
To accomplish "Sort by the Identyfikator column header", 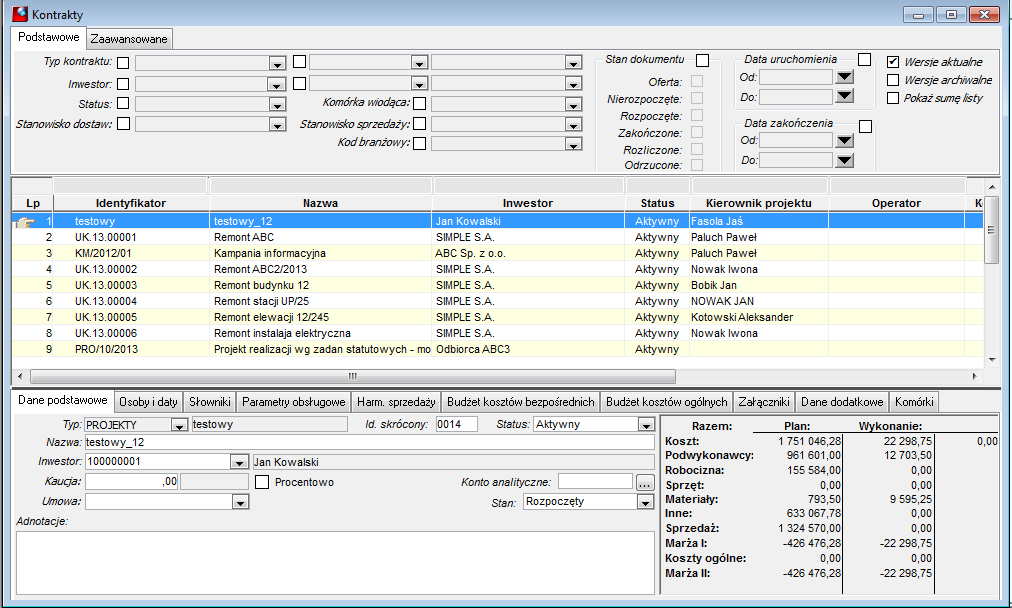I will tap(131, 203).
